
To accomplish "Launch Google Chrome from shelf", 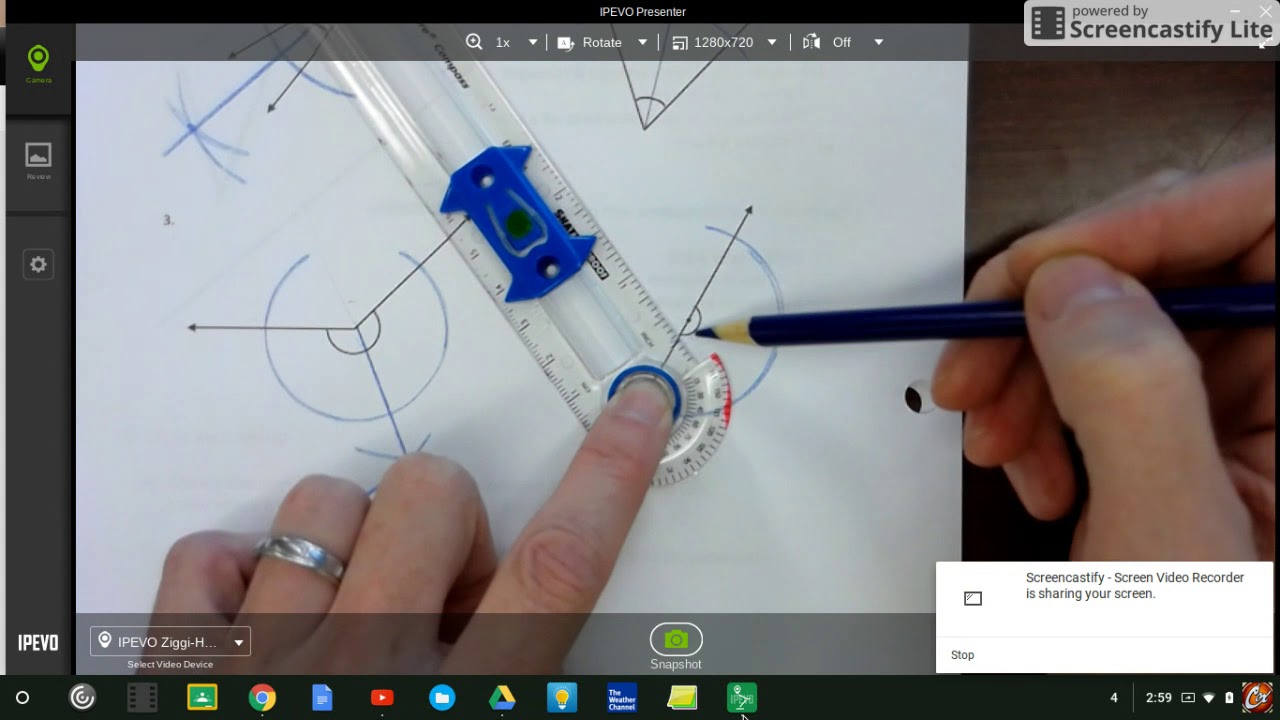I will pos(262,698).
